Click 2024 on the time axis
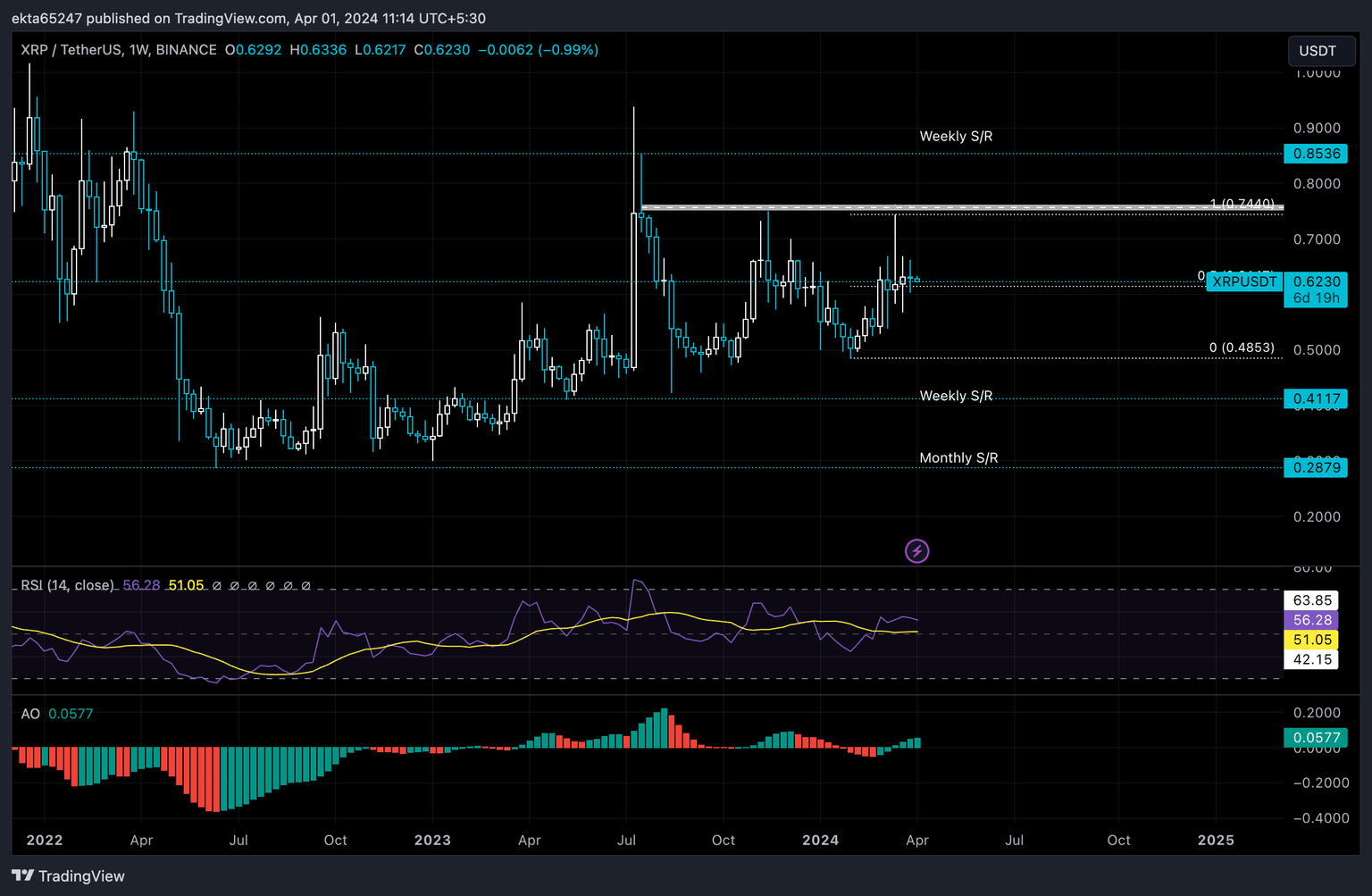Viewport: 1372px width, 896px height. (820, 840)
